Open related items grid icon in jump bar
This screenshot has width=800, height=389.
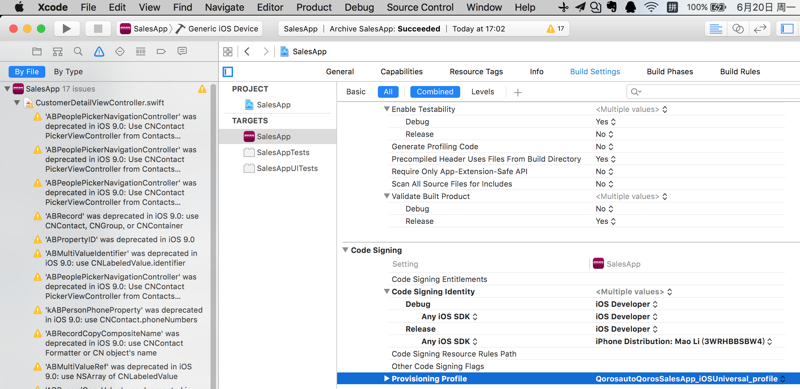point(228,52)
